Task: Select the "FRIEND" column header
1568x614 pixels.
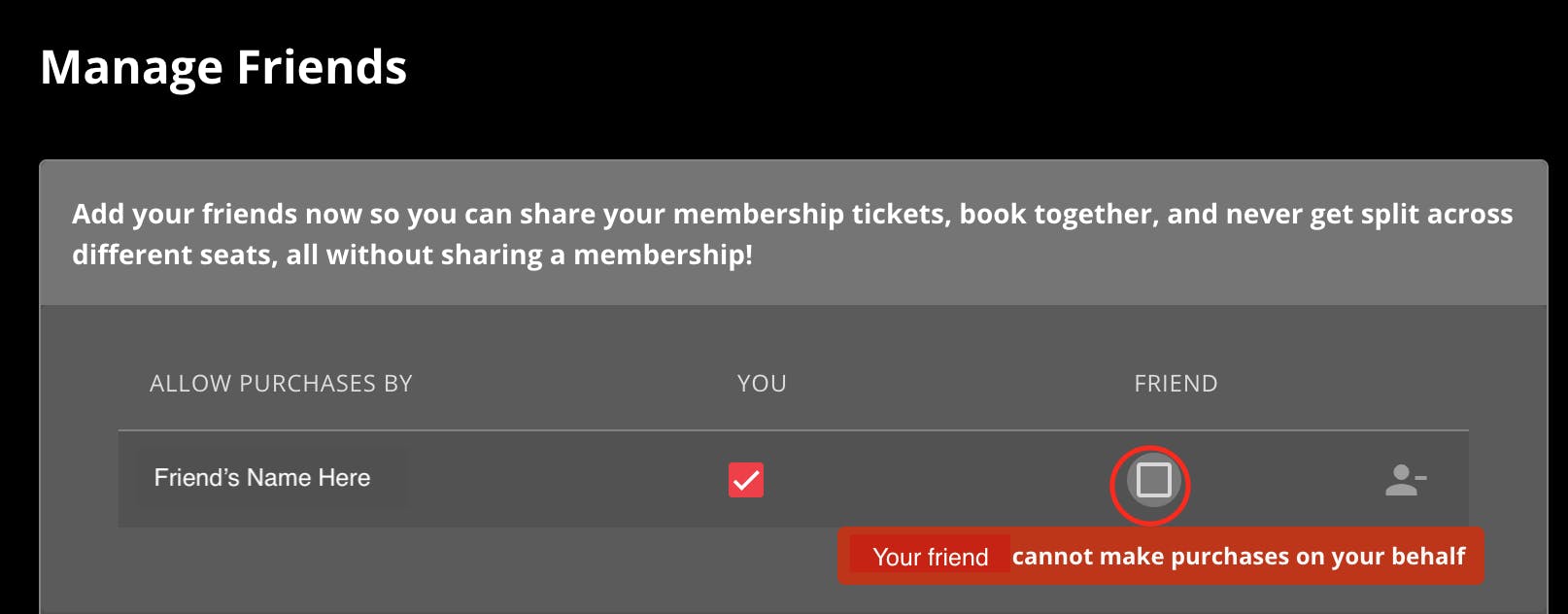Action: click(x=1176, y=384)
